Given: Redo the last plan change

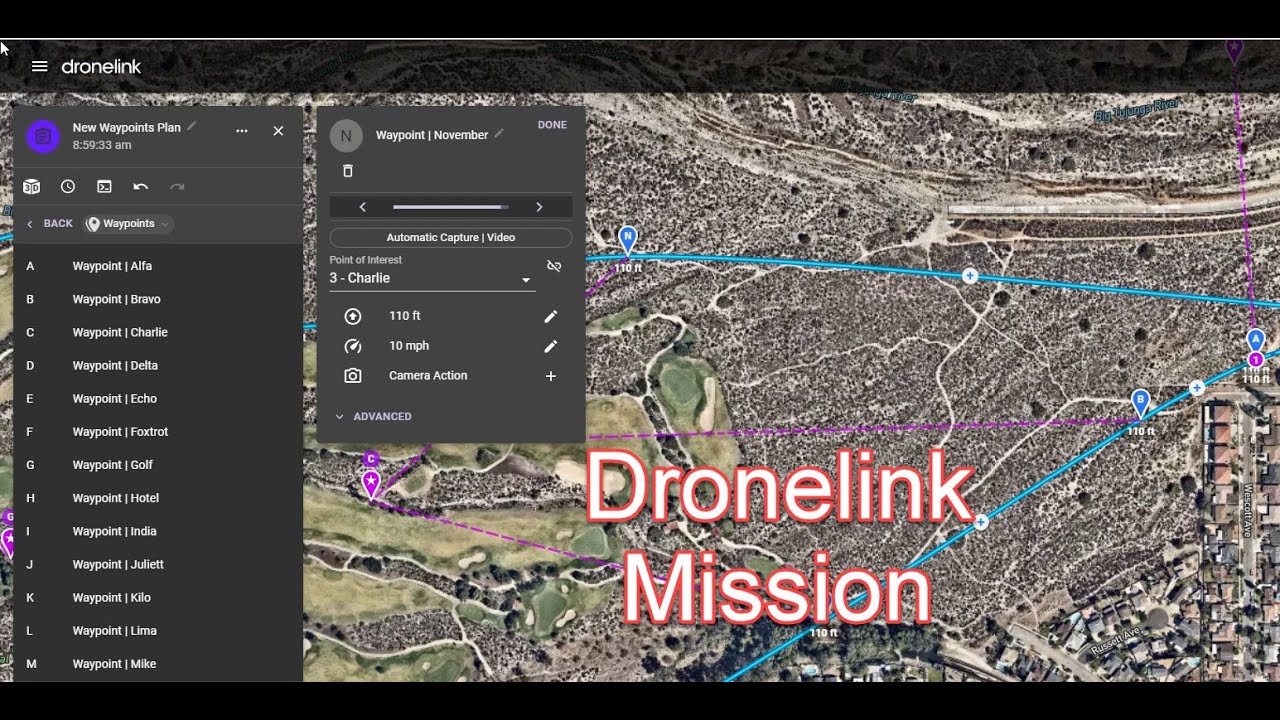Looking at the screenshot, I should (x=177, y=187).
